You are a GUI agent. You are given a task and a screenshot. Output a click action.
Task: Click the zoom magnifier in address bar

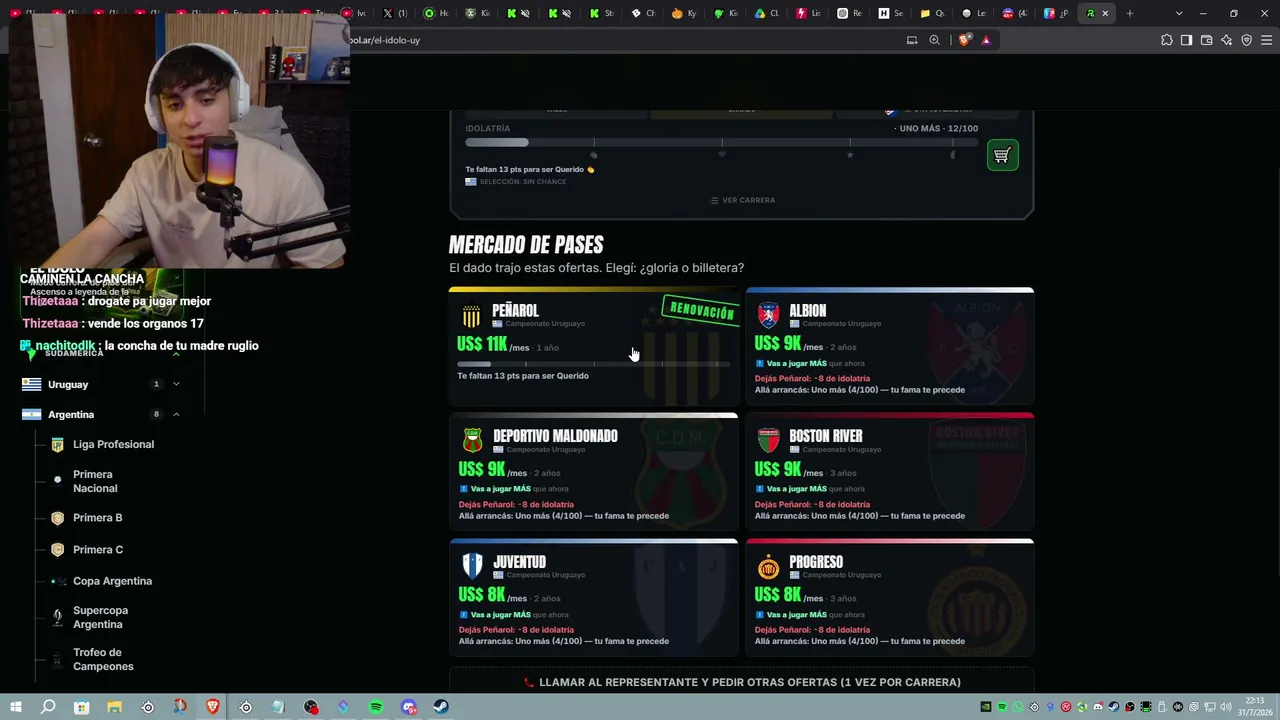(x=934, y=40)
